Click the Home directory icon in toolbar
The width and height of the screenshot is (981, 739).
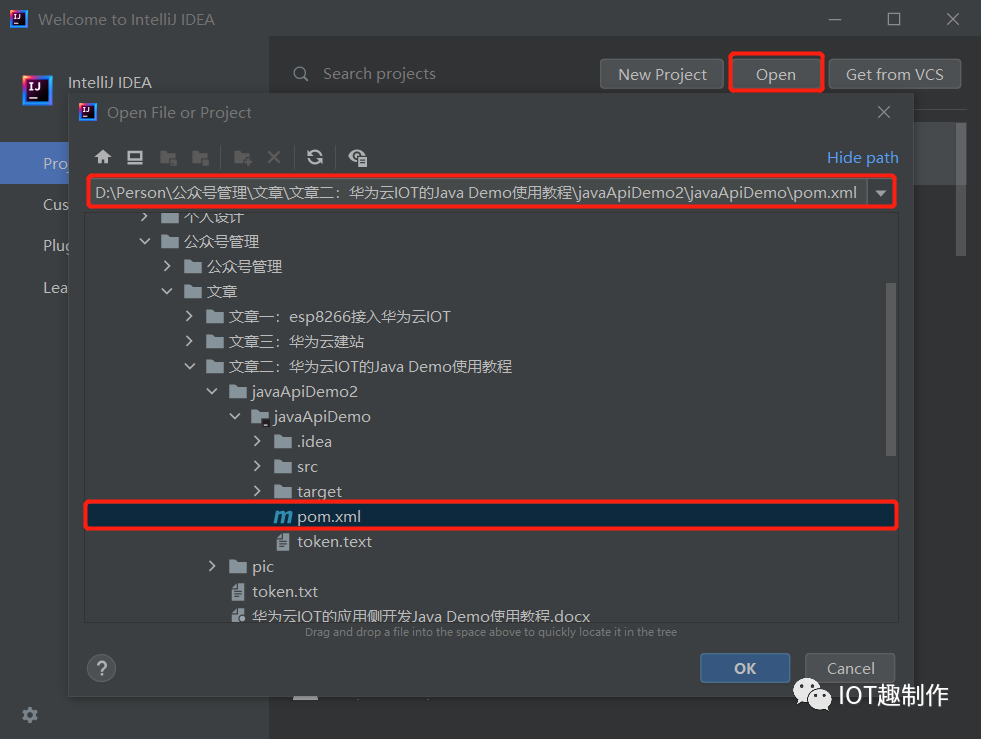coord(101,157)
